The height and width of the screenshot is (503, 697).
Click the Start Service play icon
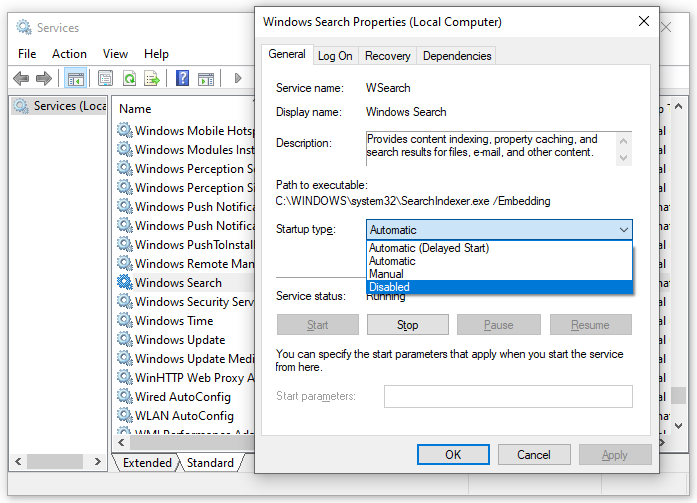238,79
